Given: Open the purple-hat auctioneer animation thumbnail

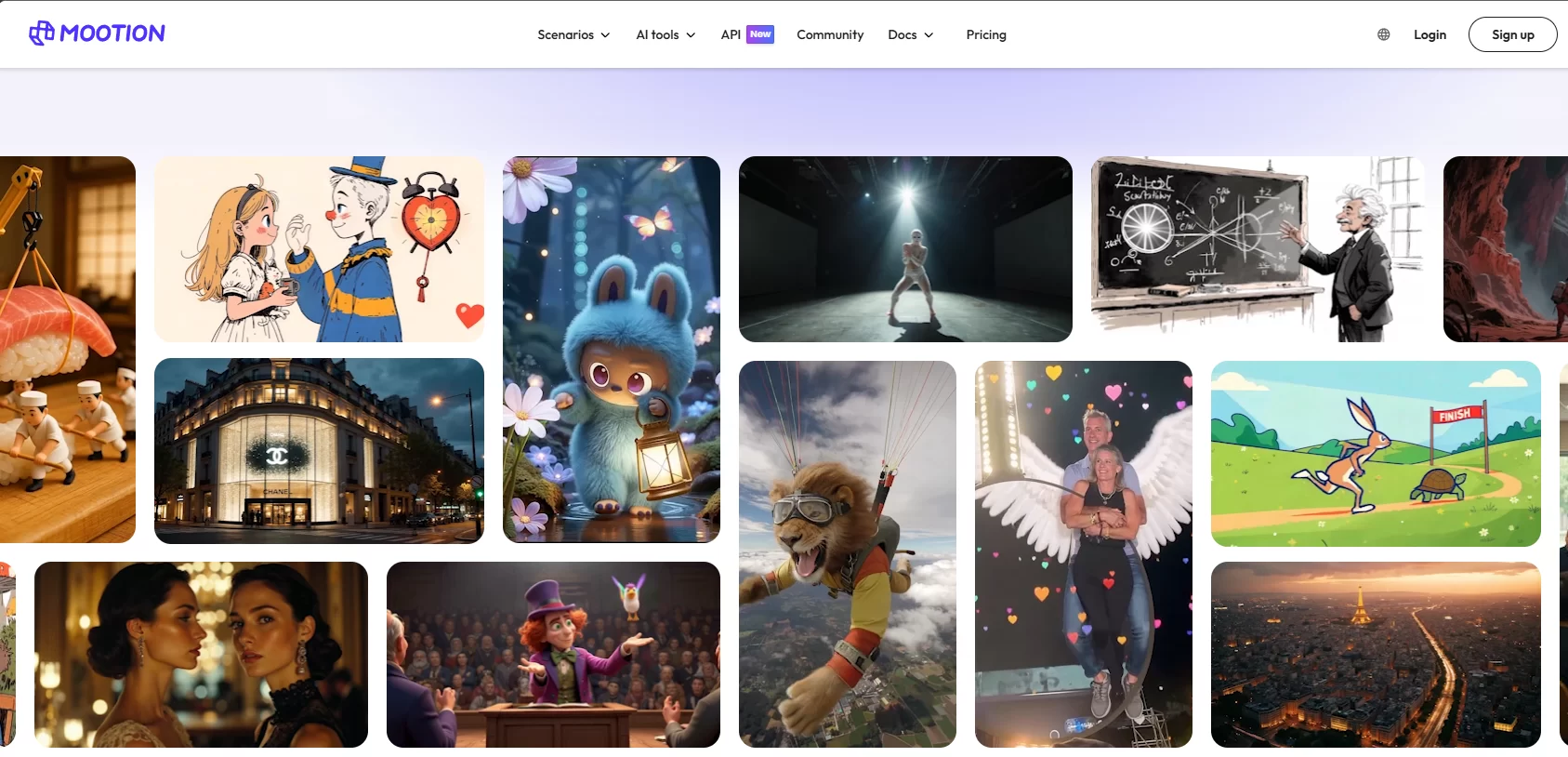Looking at the screenshot, I should 553,655.
